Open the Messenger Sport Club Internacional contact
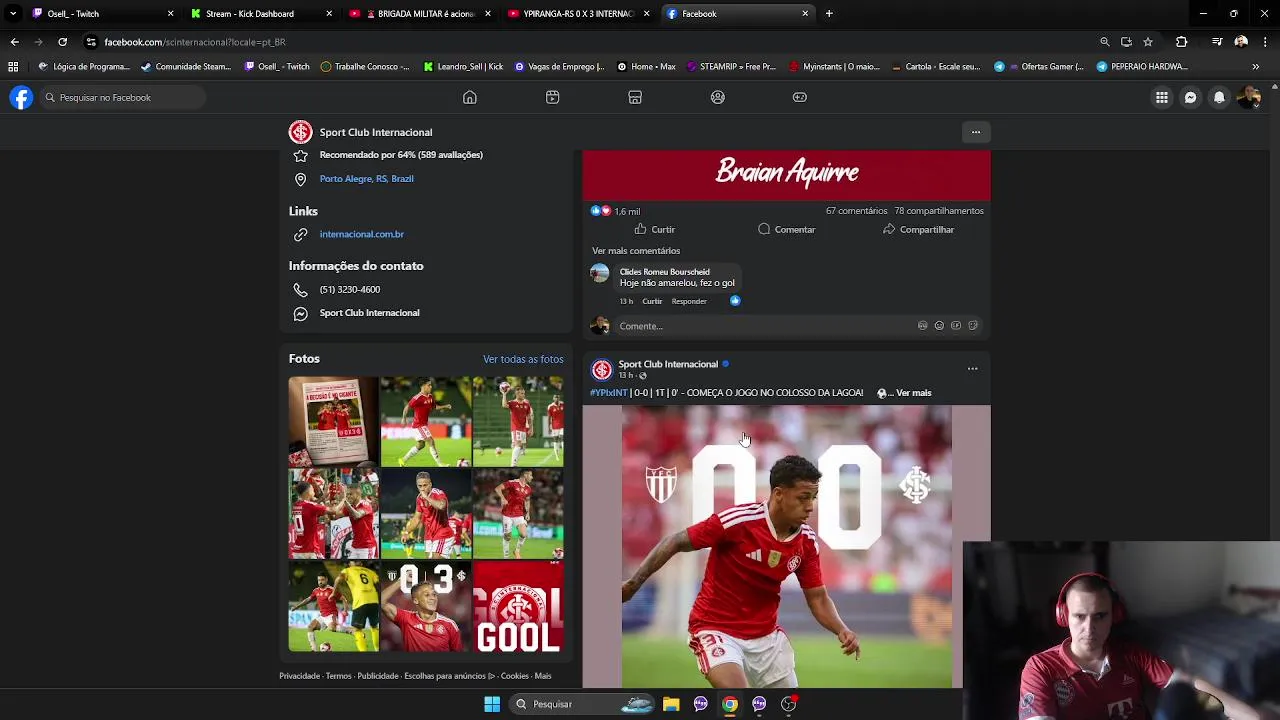Image resolution: width=1280 pixels, height=720 pixels. coord(369,313)
